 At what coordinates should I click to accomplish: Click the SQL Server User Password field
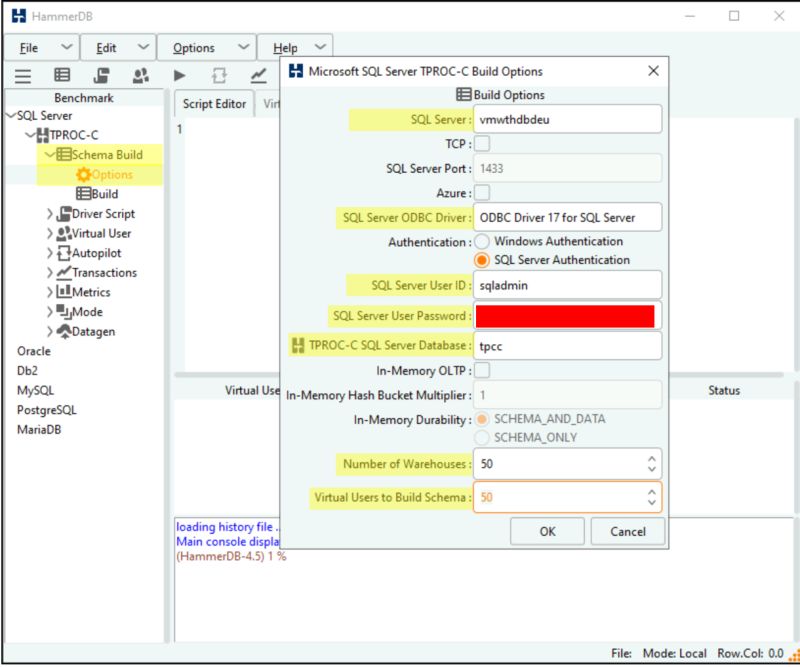click(567, 316)
